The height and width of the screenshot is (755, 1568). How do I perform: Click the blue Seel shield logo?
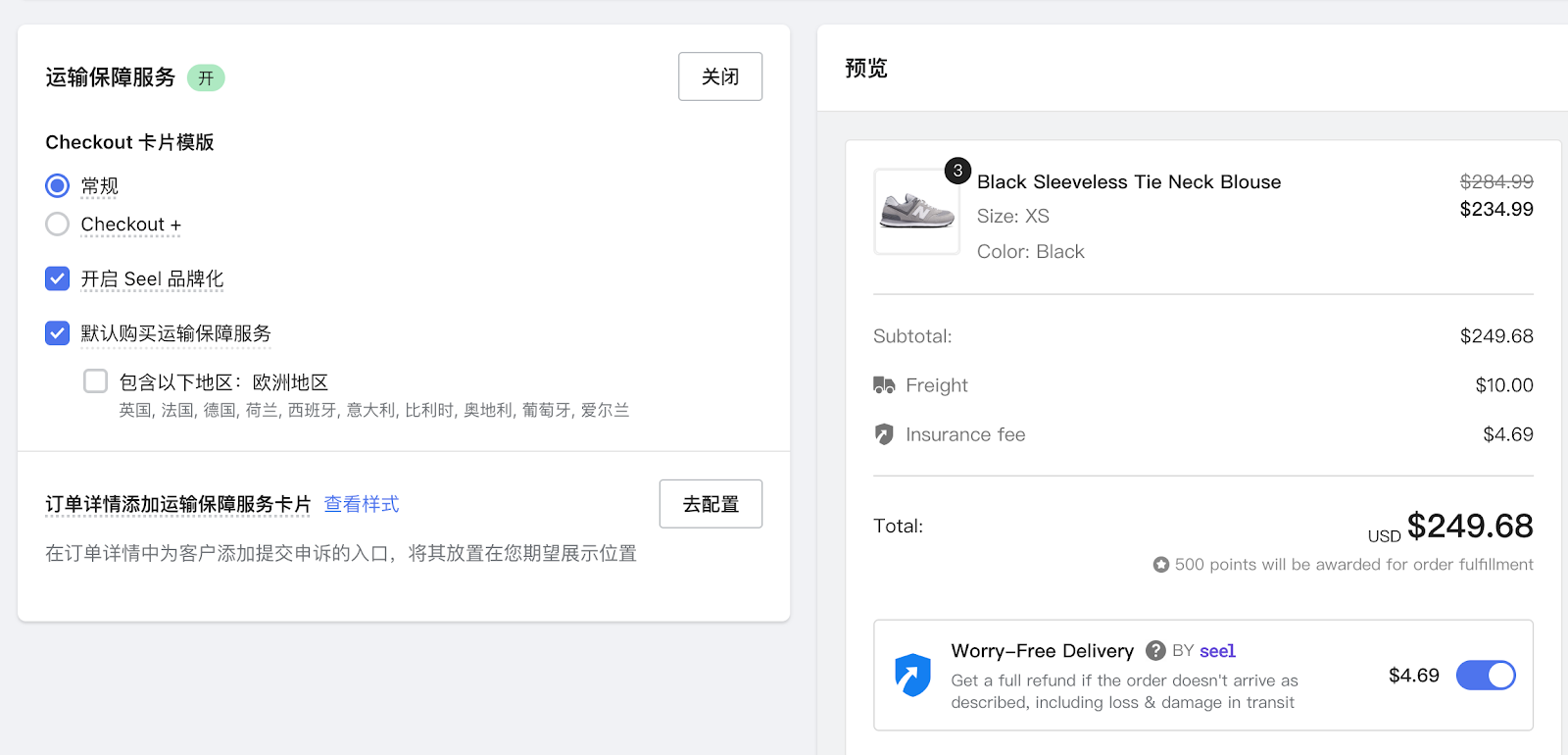[x=912, y=675]
